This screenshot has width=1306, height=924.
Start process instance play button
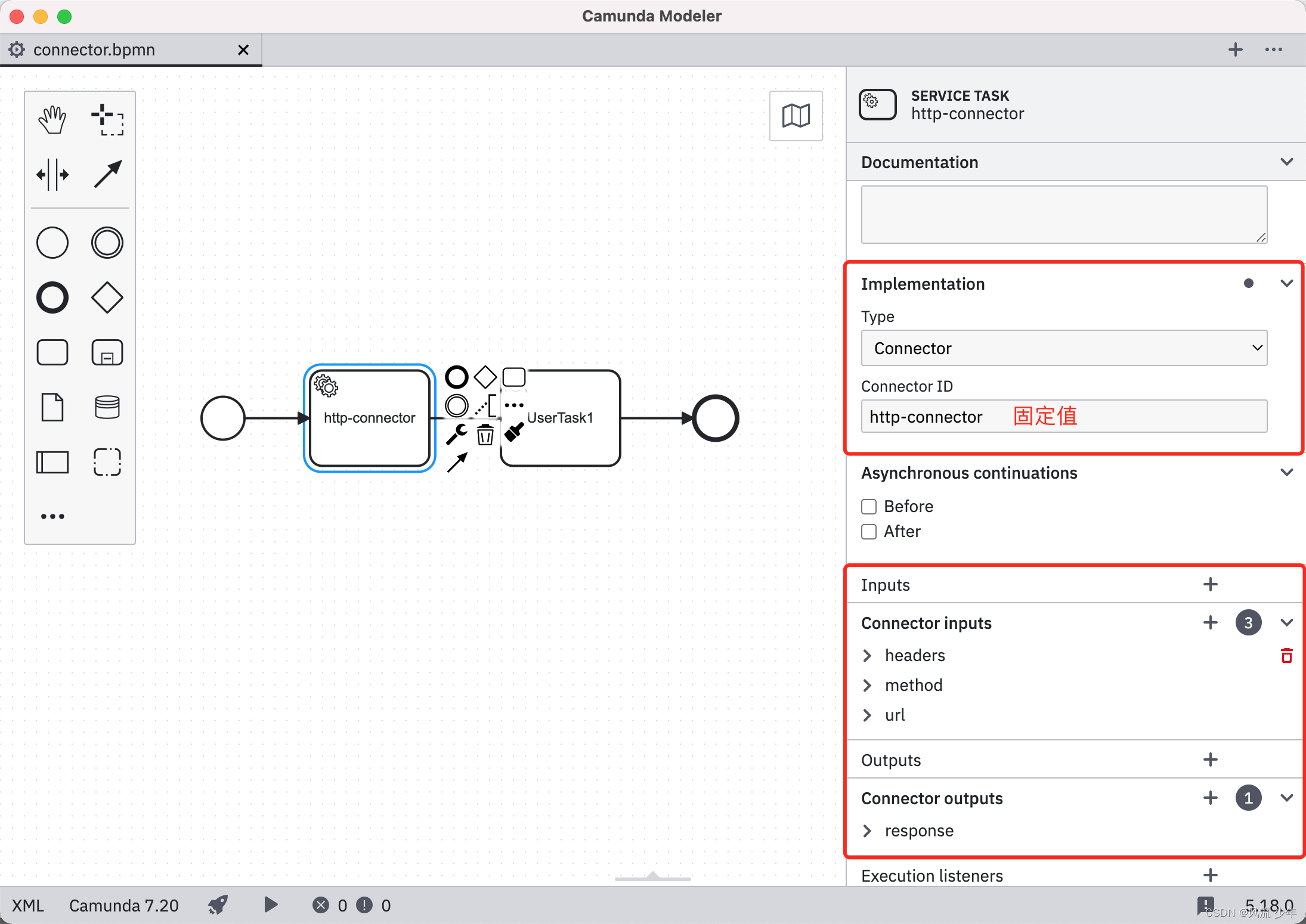pos(271,905)
